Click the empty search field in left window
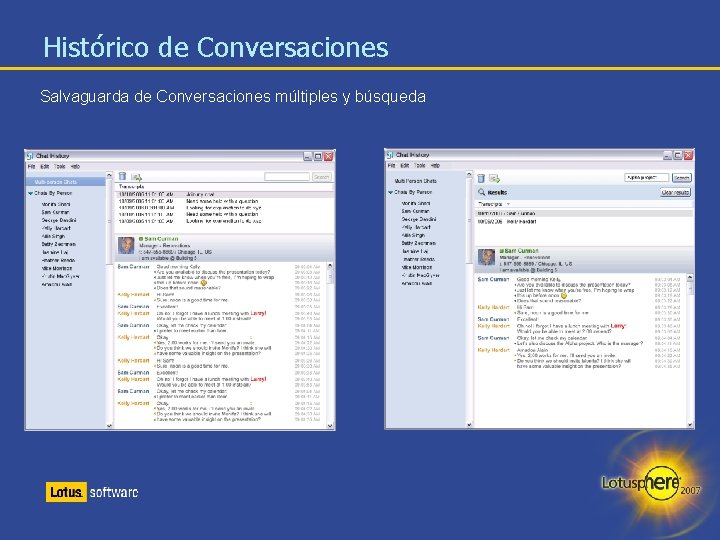The width and height of the screenshot is (720, 540). click(x=287, y=177)
